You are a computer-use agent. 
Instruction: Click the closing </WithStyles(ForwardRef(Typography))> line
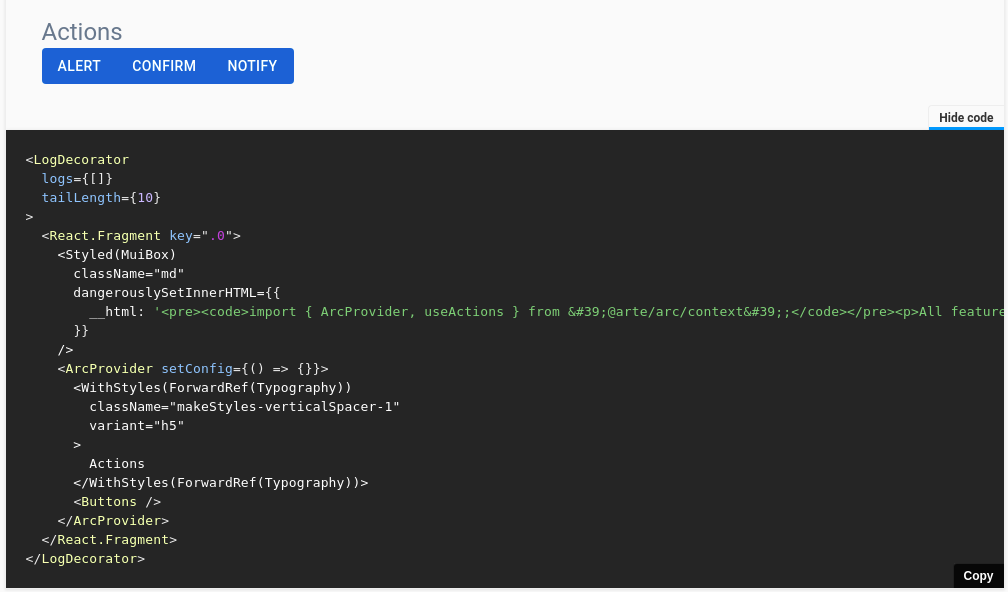pos(220,483)
